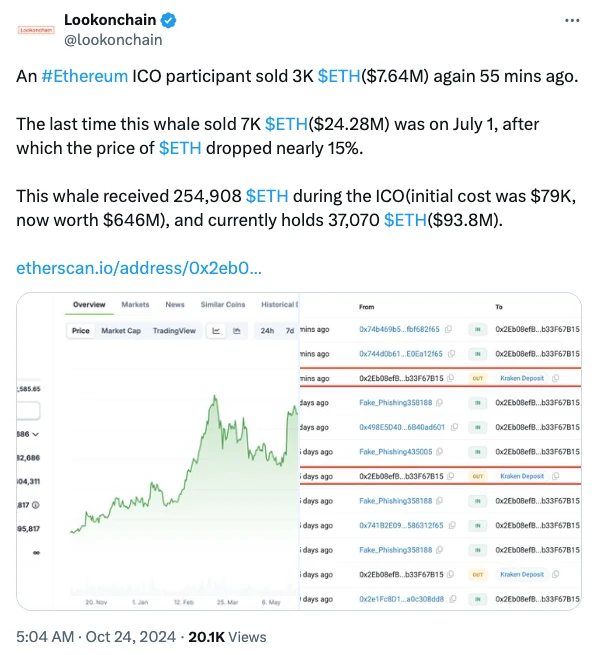Copy address 0x74b469b5...fbf682f65
The image size is (598, 655).
click(x=448, y=329)
